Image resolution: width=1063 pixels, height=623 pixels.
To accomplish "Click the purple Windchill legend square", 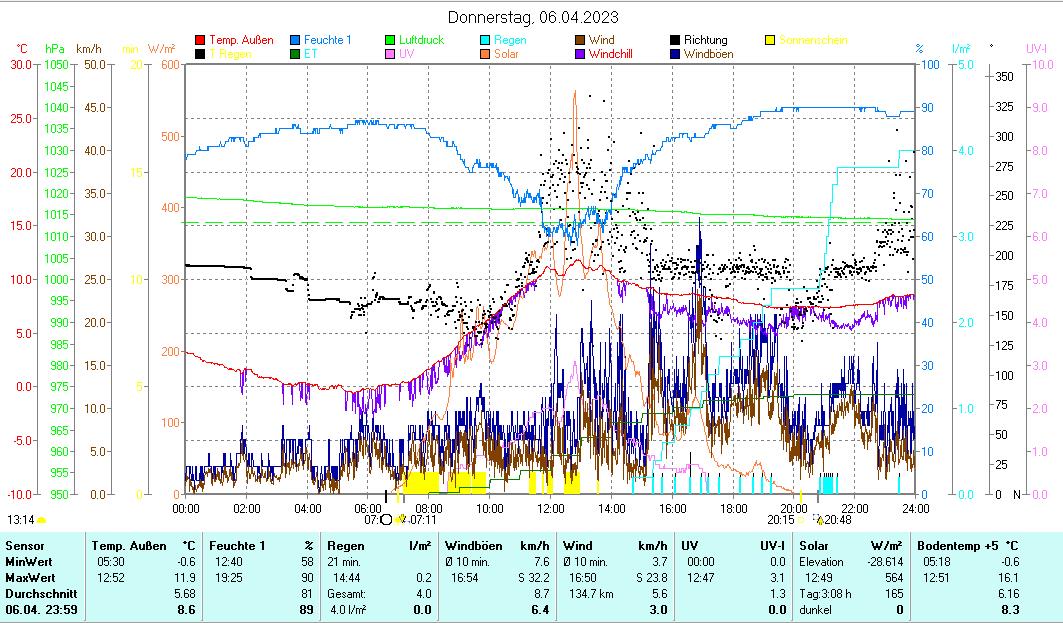I will (x=580, y=54).
